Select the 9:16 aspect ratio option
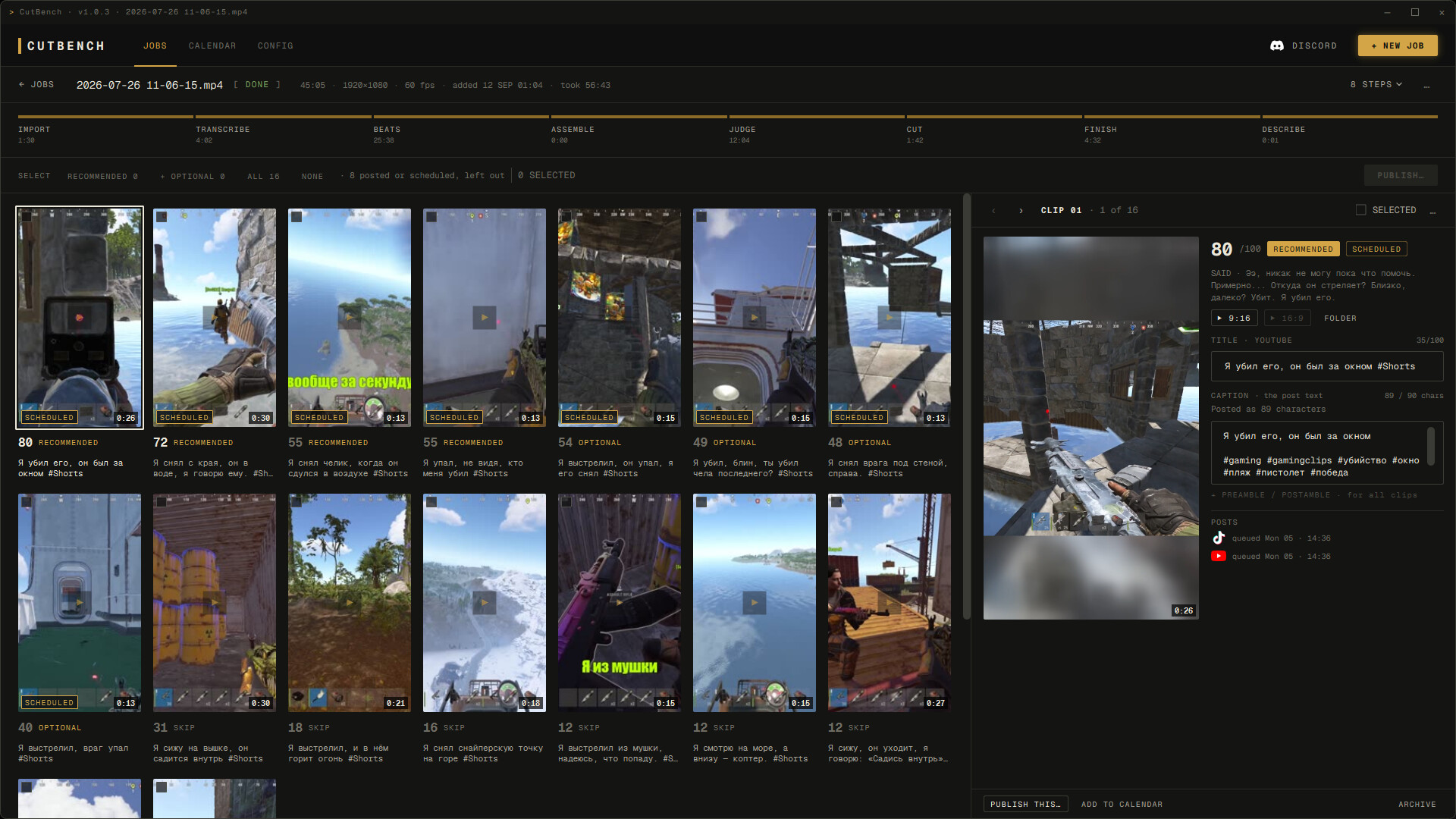The width and height of the screenshot is (1456, 819). 1234,318
